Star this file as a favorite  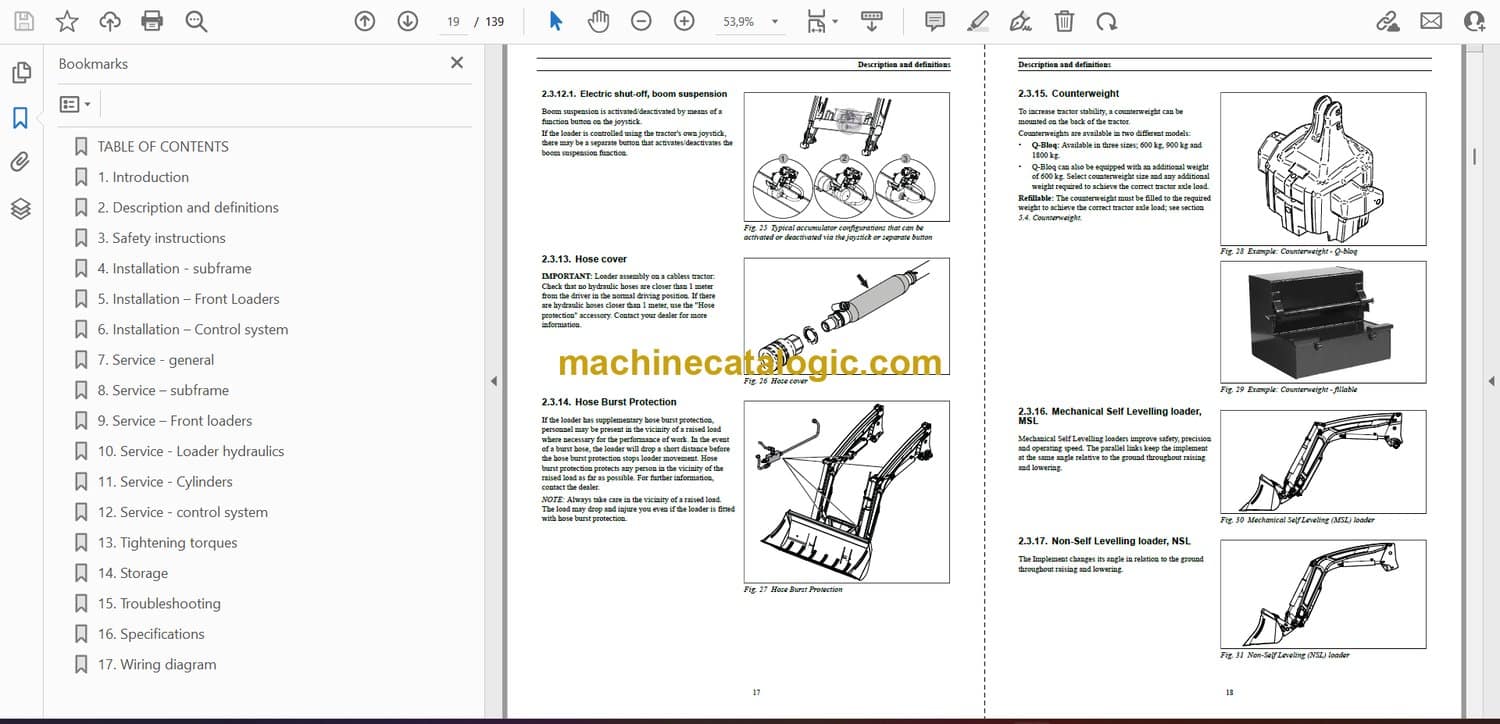click(67, 21)
